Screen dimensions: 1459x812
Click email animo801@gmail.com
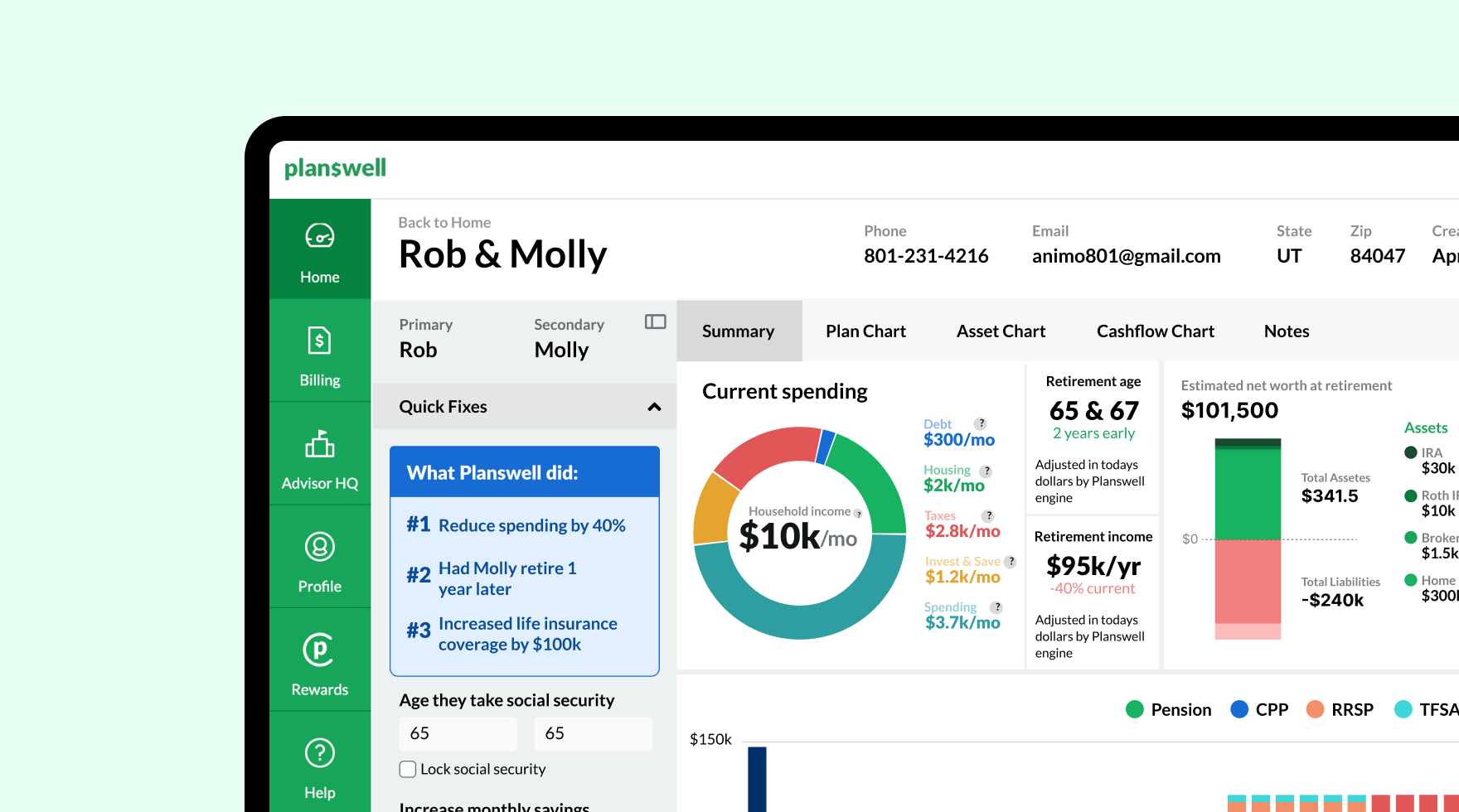[1126, 256]
